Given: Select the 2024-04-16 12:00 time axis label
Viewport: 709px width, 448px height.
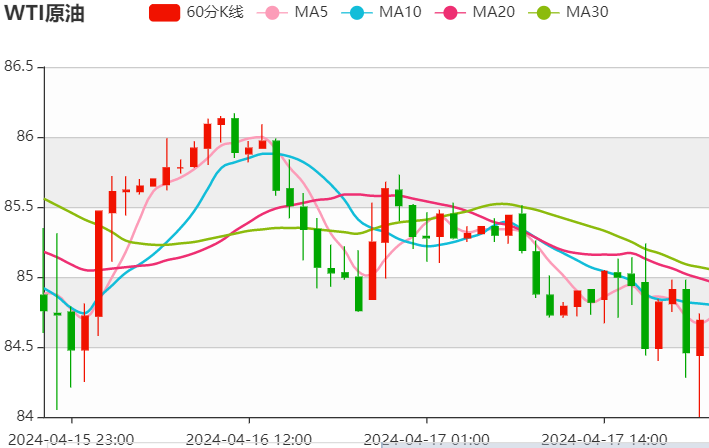Looking at the screenshot, I should [249, 438].
